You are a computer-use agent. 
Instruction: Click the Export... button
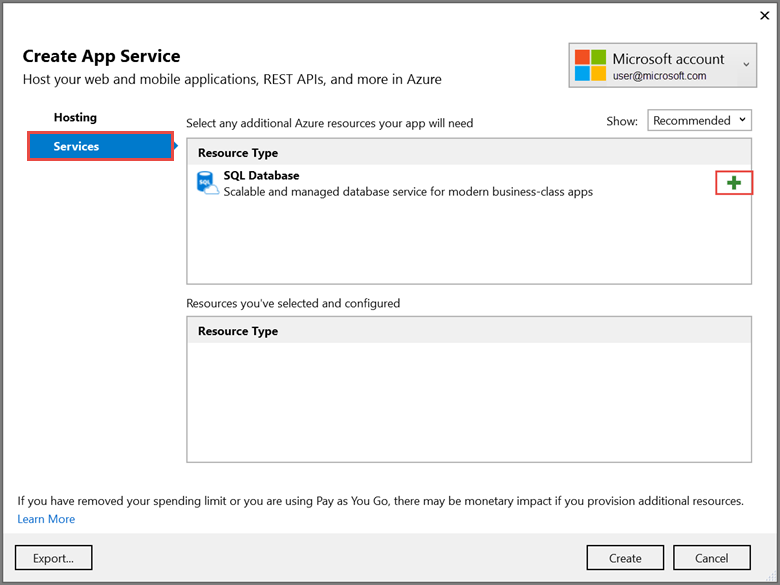click(54, 557)
